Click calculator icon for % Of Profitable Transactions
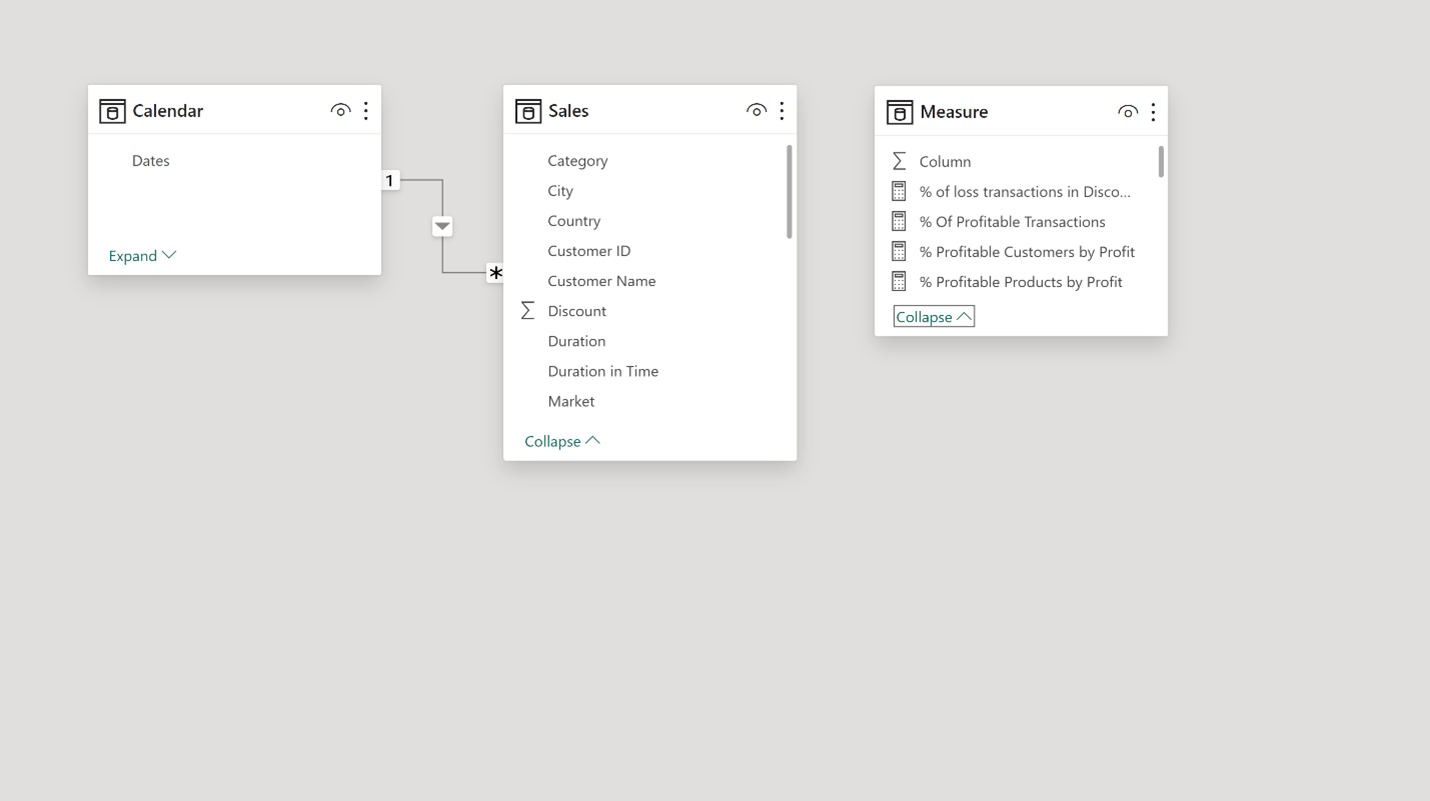 pos(899,222)
